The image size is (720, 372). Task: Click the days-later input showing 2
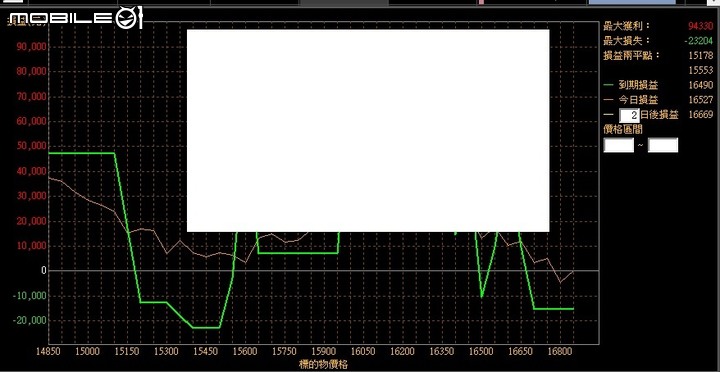click(x=630, y=115)
